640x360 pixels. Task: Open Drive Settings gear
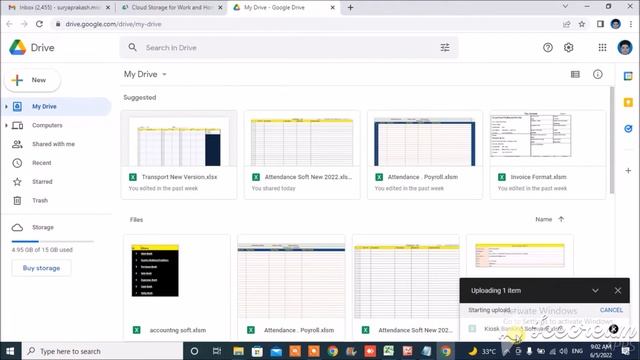569,48
